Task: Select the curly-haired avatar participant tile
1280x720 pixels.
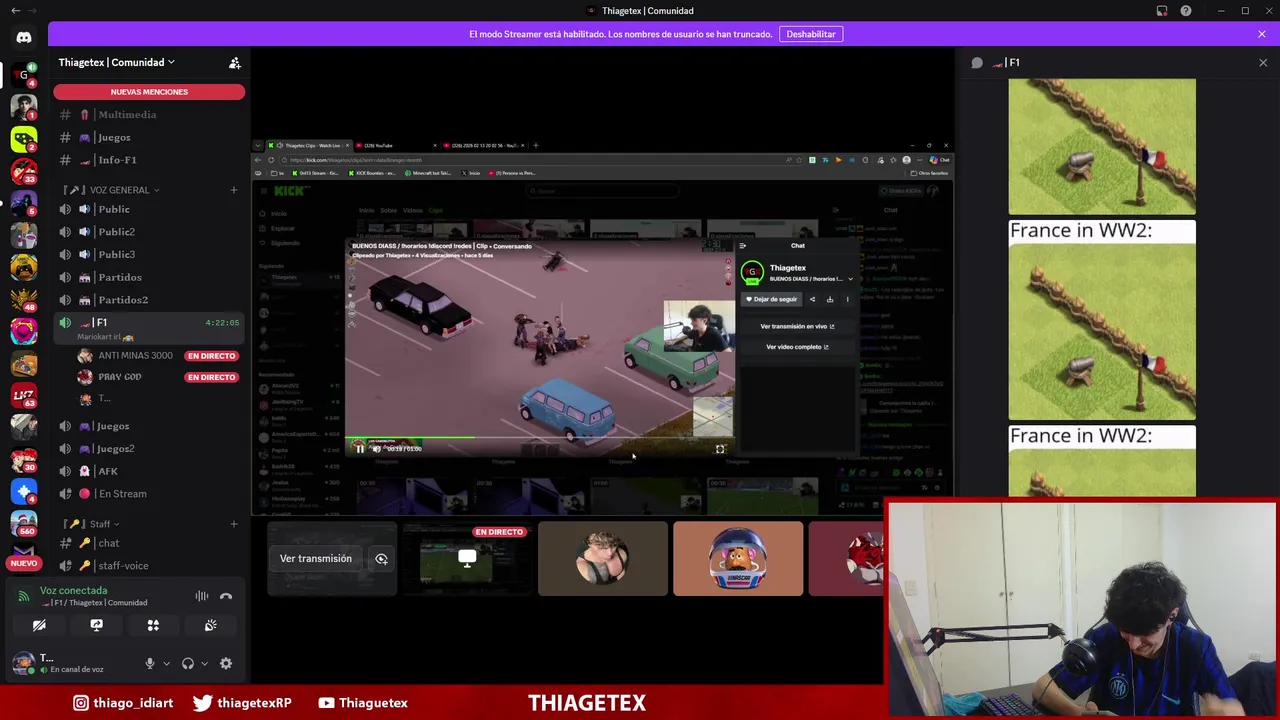Action: (x=602, y=559)
